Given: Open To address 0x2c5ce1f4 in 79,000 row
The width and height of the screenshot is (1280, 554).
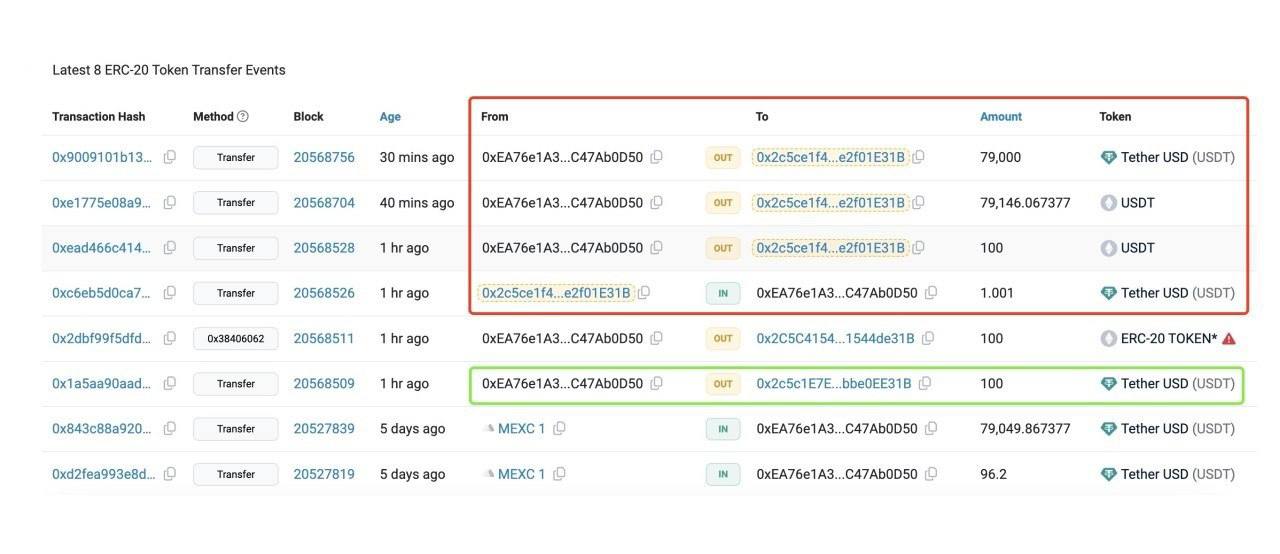Looking at the screenshot, I should click(830, 157).
